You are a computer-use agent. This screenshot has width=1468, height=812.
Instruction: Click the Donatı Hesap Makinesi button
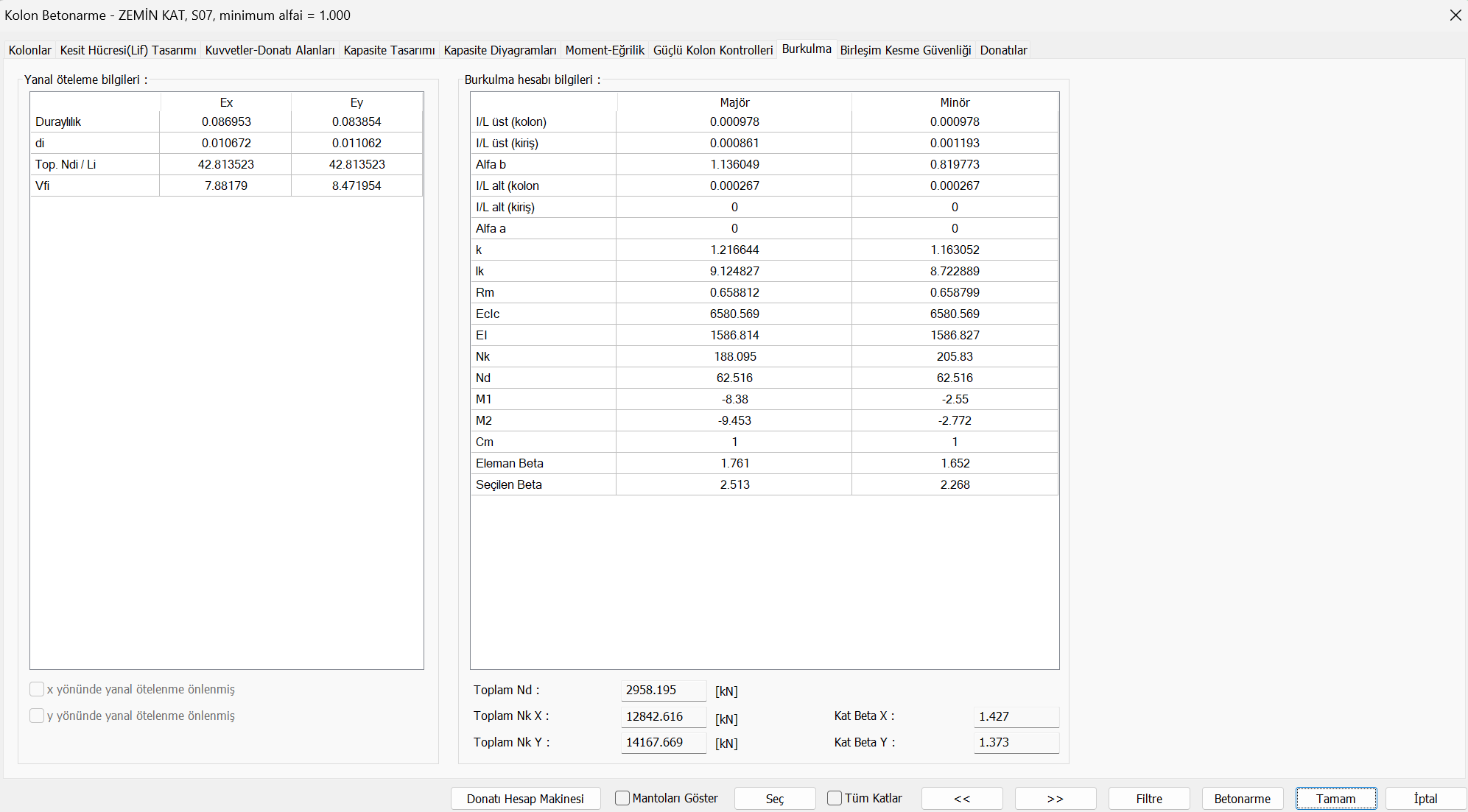point(525,799)
